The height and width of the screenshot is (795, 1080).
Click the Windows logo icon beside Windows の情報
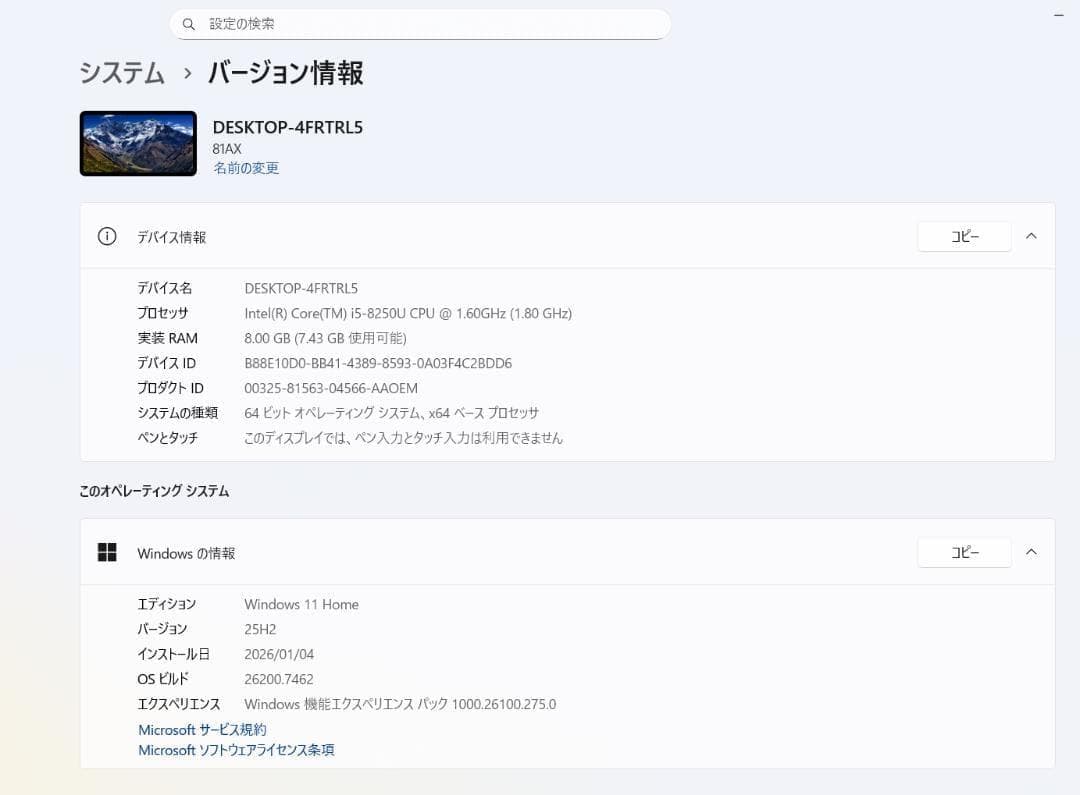tap(108, 552)
